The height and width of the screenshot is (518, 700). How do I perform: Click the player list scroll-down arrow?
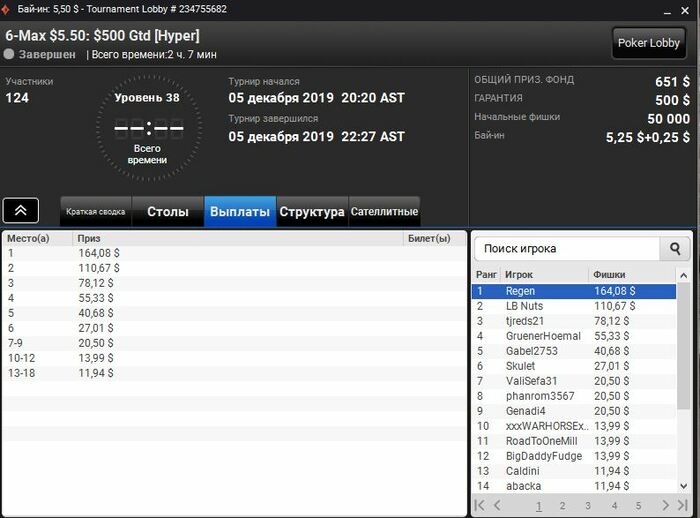click(x=683, y=486)
